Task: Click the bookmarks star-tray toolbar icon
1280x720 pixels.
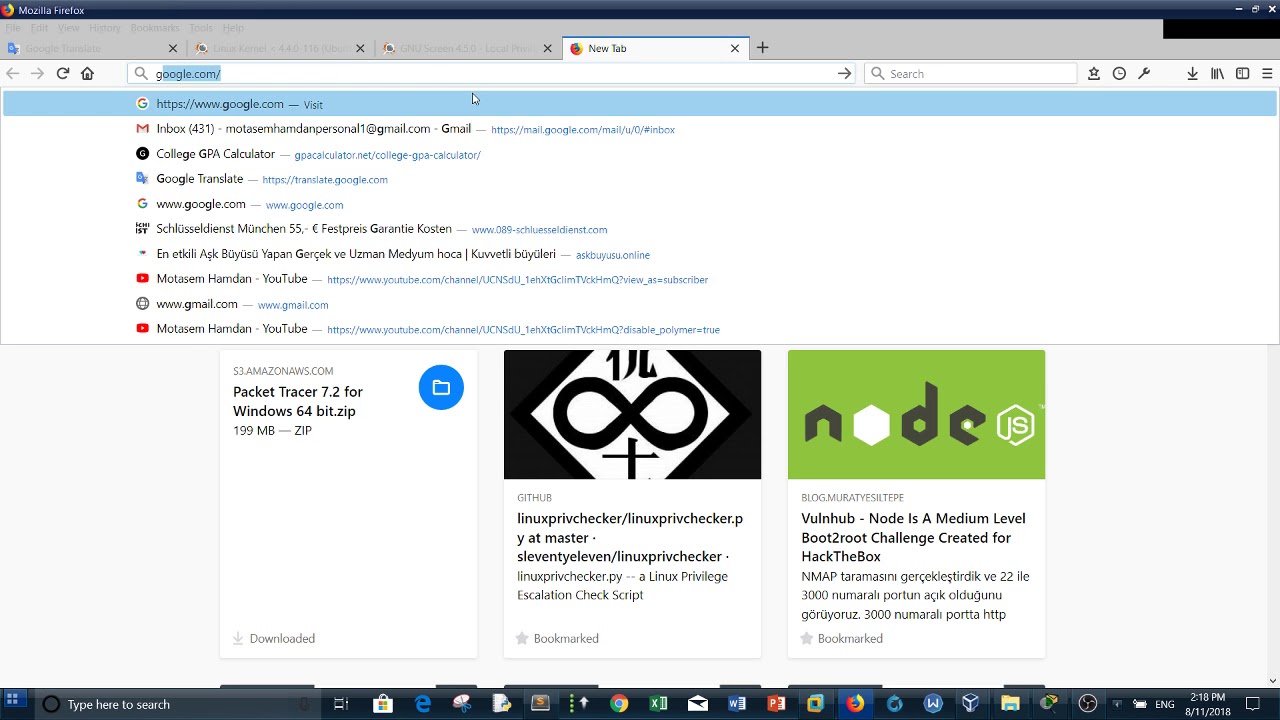Action: 1094,73
